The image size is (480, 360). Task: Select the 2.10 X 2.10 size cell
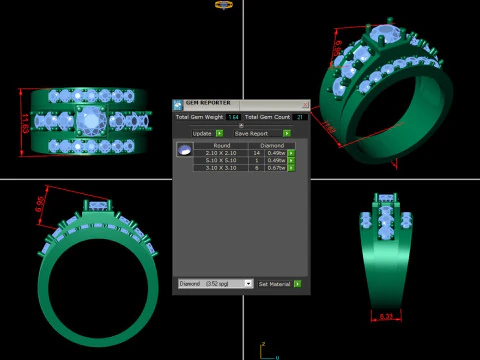click(221, 153)
